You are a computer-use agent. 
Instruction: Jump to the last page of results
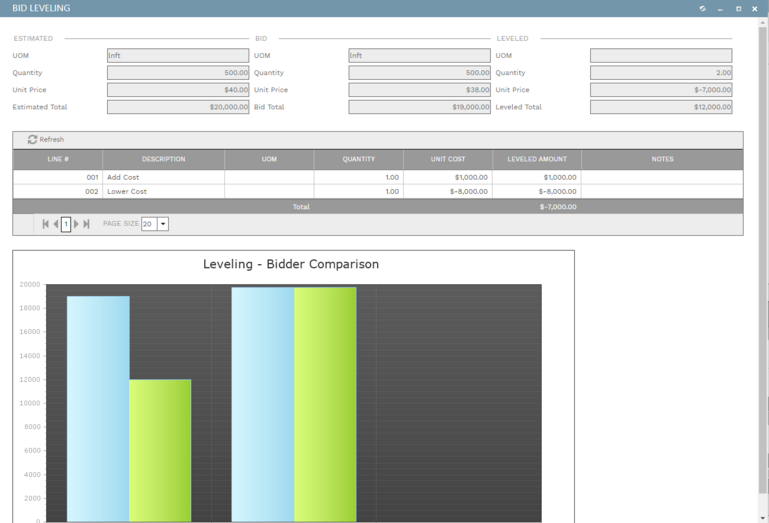(87, 224)
